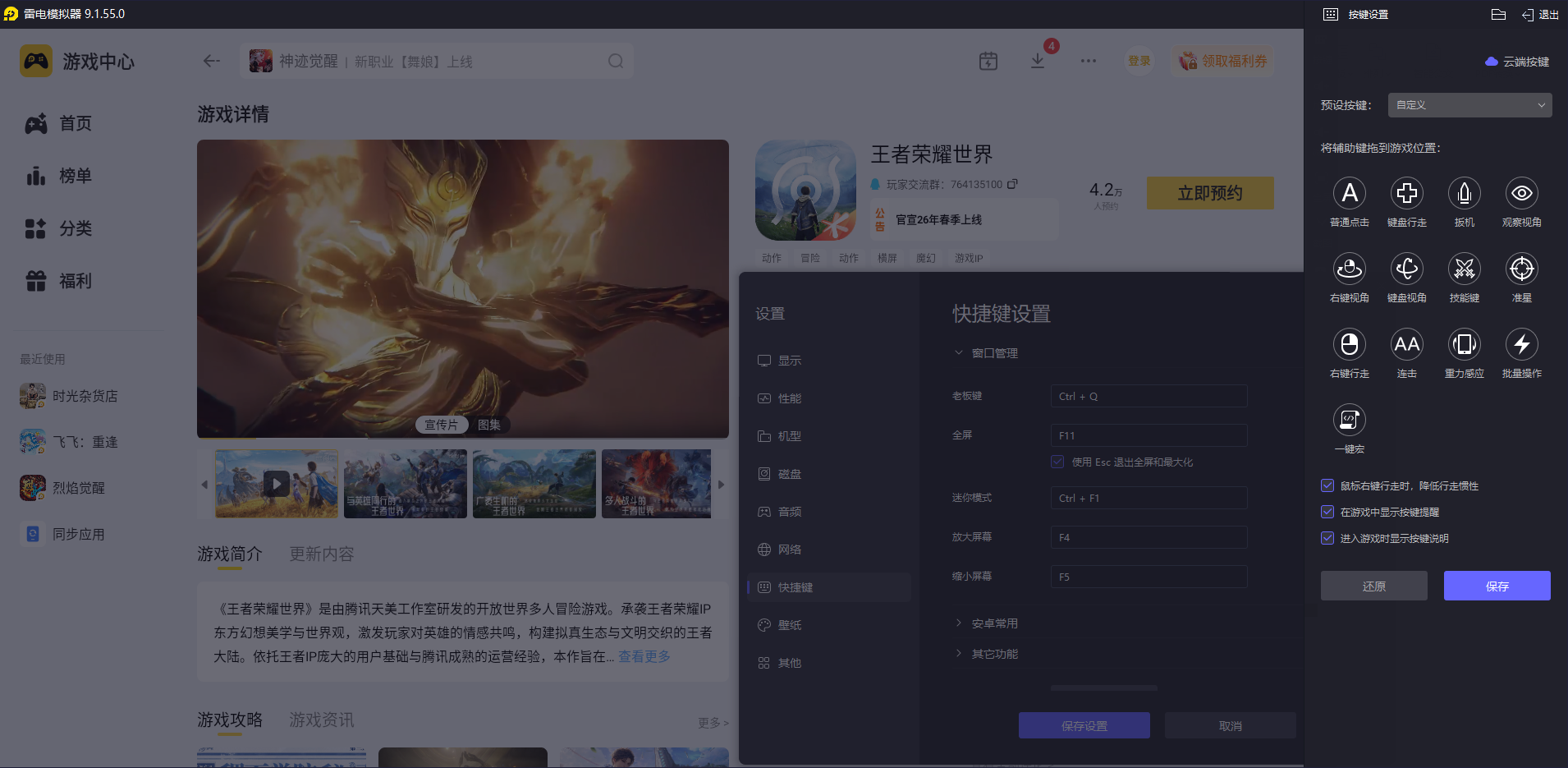
Task: Select the 右键视角 mouse view icon
Action: coord(1350,269)
